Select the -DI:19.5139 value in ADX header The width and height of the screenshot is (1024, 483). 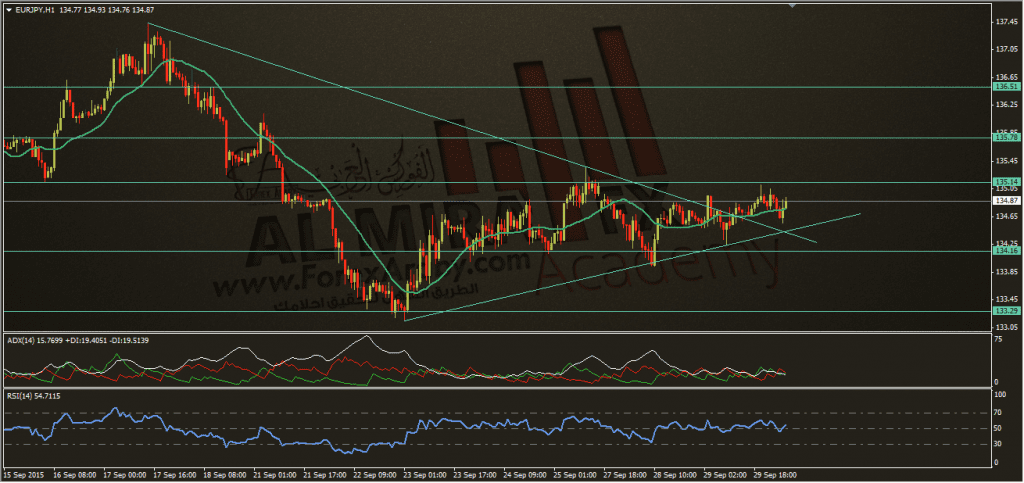[127, 341]
